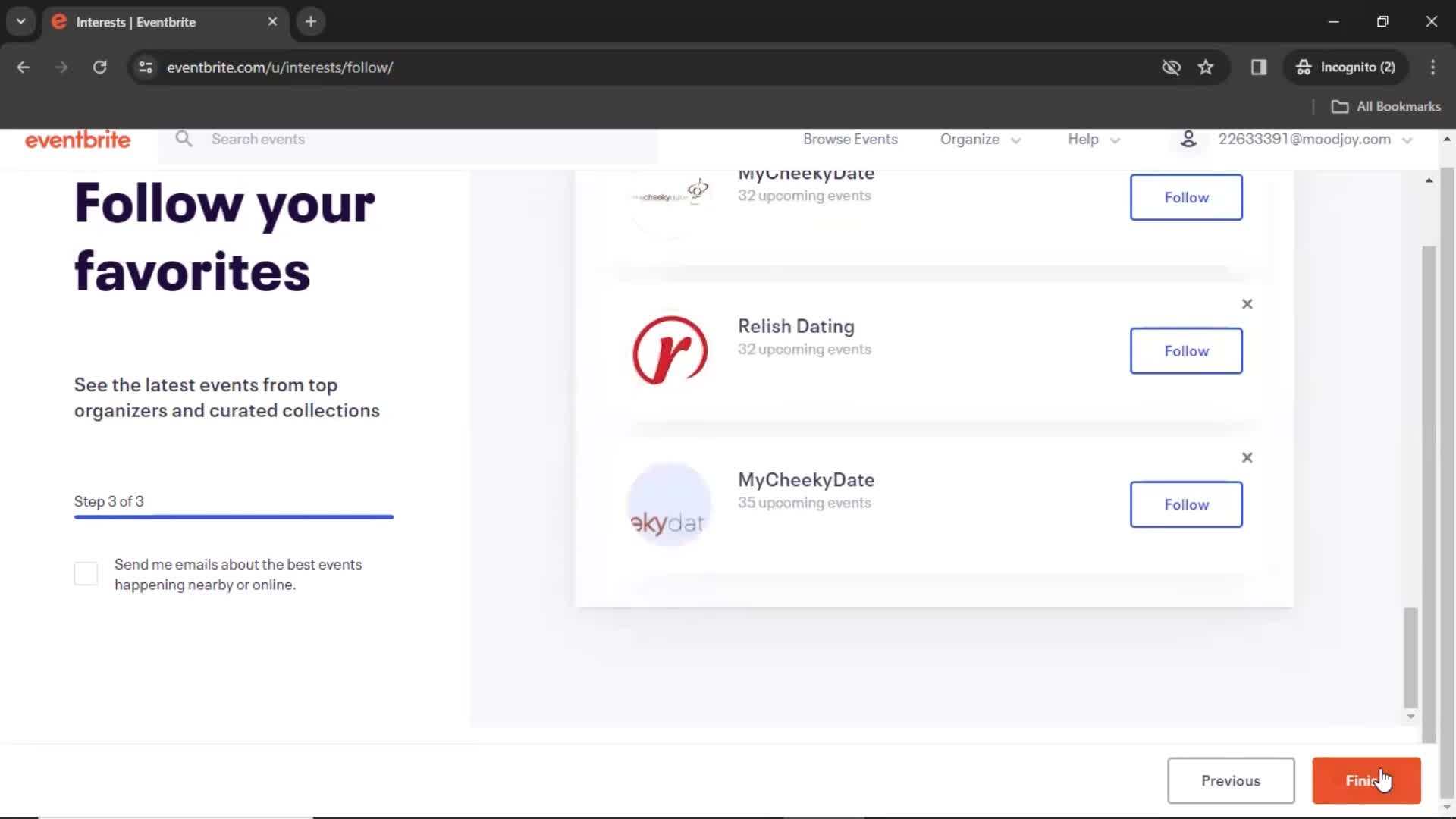Image resolution: width=1456 pixels, height=819 pixels.
Task: Dismiss the Relish Dating suggestion
Action: coord(1247,304)
